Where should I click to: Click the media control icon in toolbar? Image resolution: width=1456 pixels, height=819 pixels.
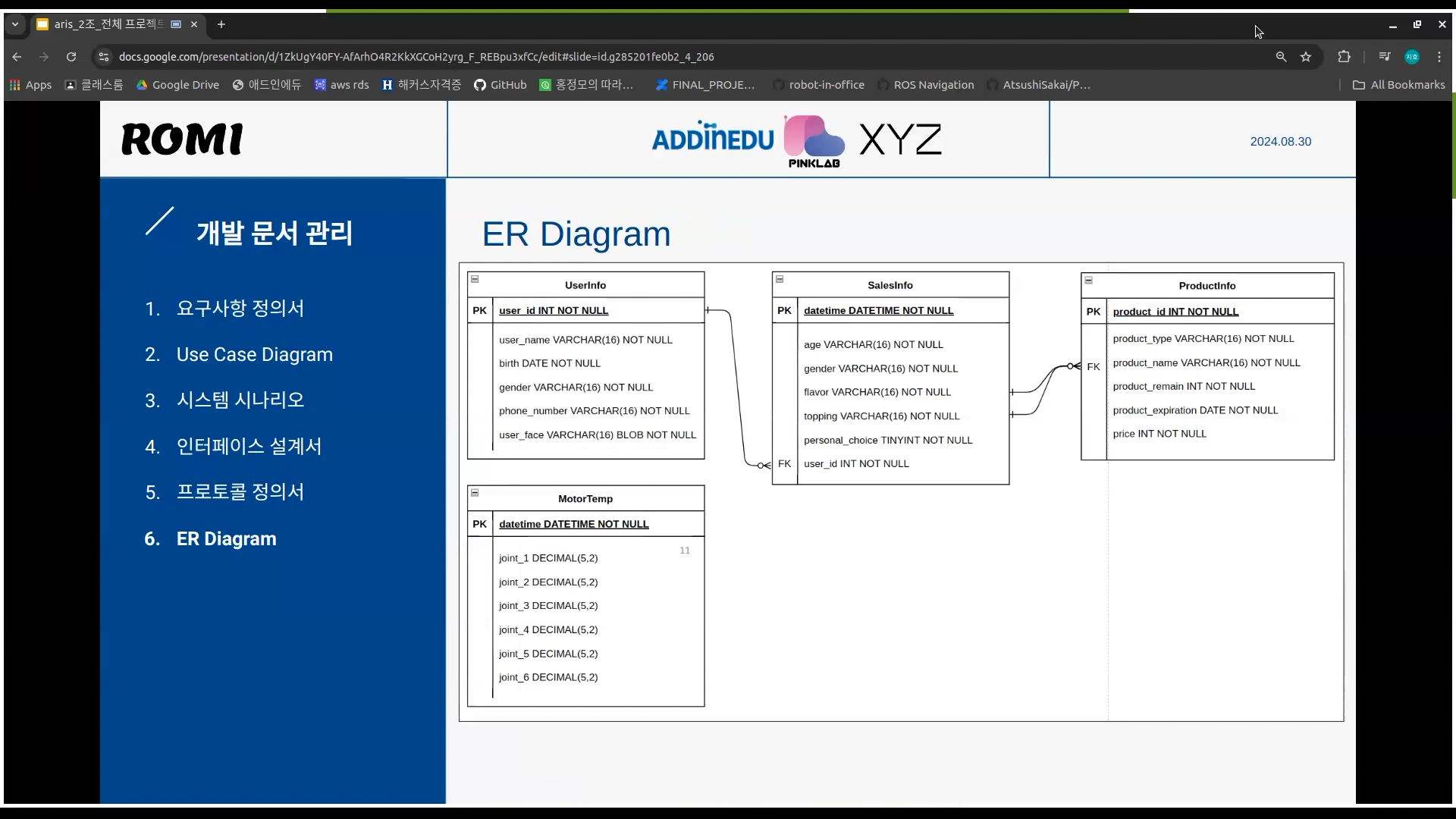1385,57
